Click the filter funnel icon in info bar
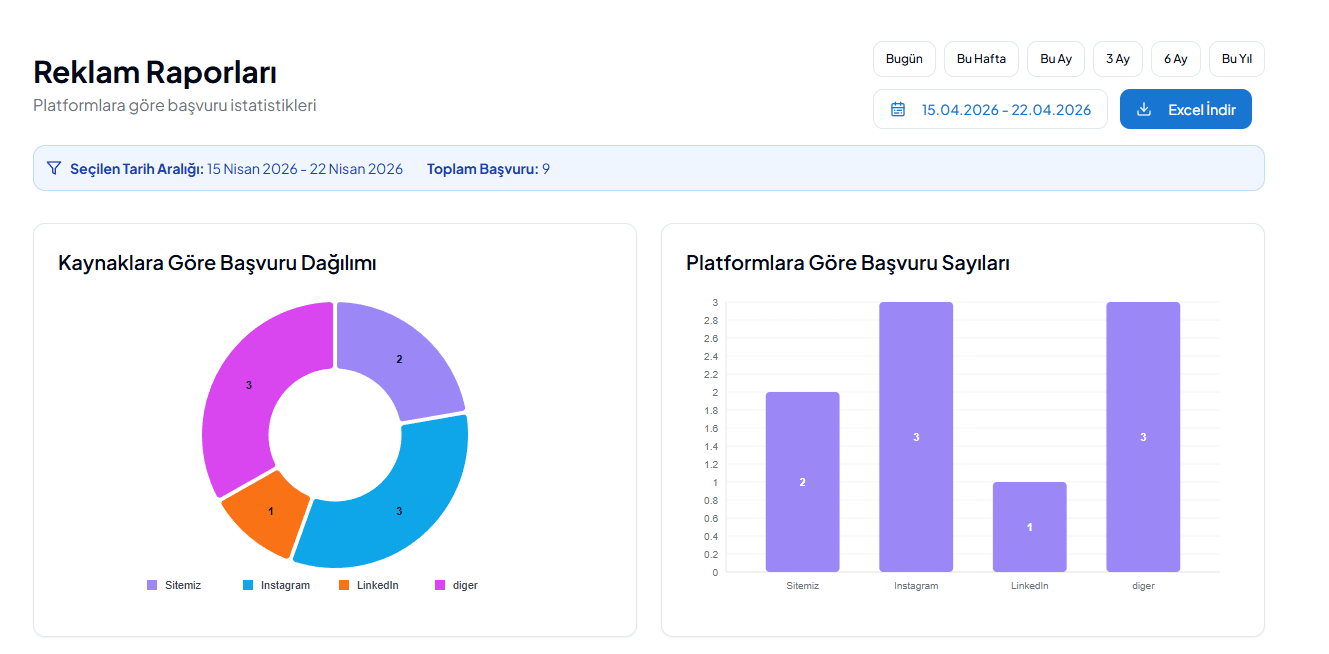Screen dimensions: 1329x654 tap(54, 168)
